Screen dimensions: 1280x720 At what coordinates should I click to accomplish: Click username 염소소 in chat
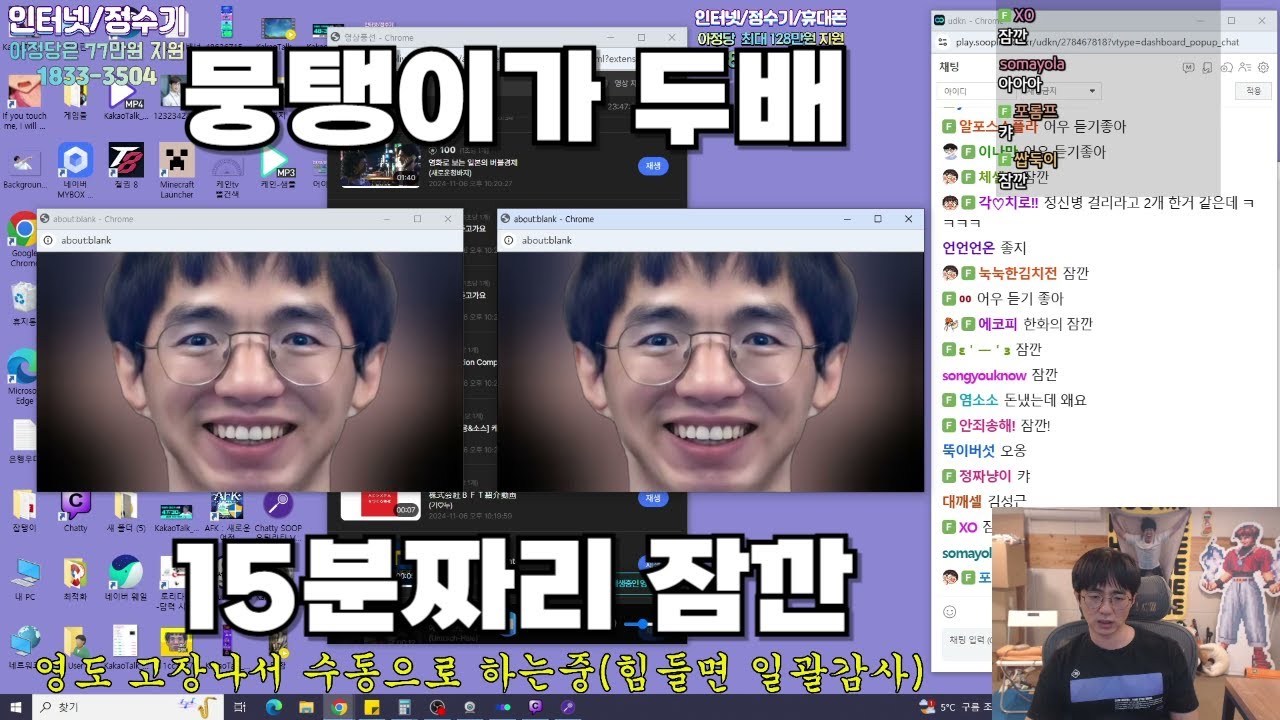tap(979, 400)
